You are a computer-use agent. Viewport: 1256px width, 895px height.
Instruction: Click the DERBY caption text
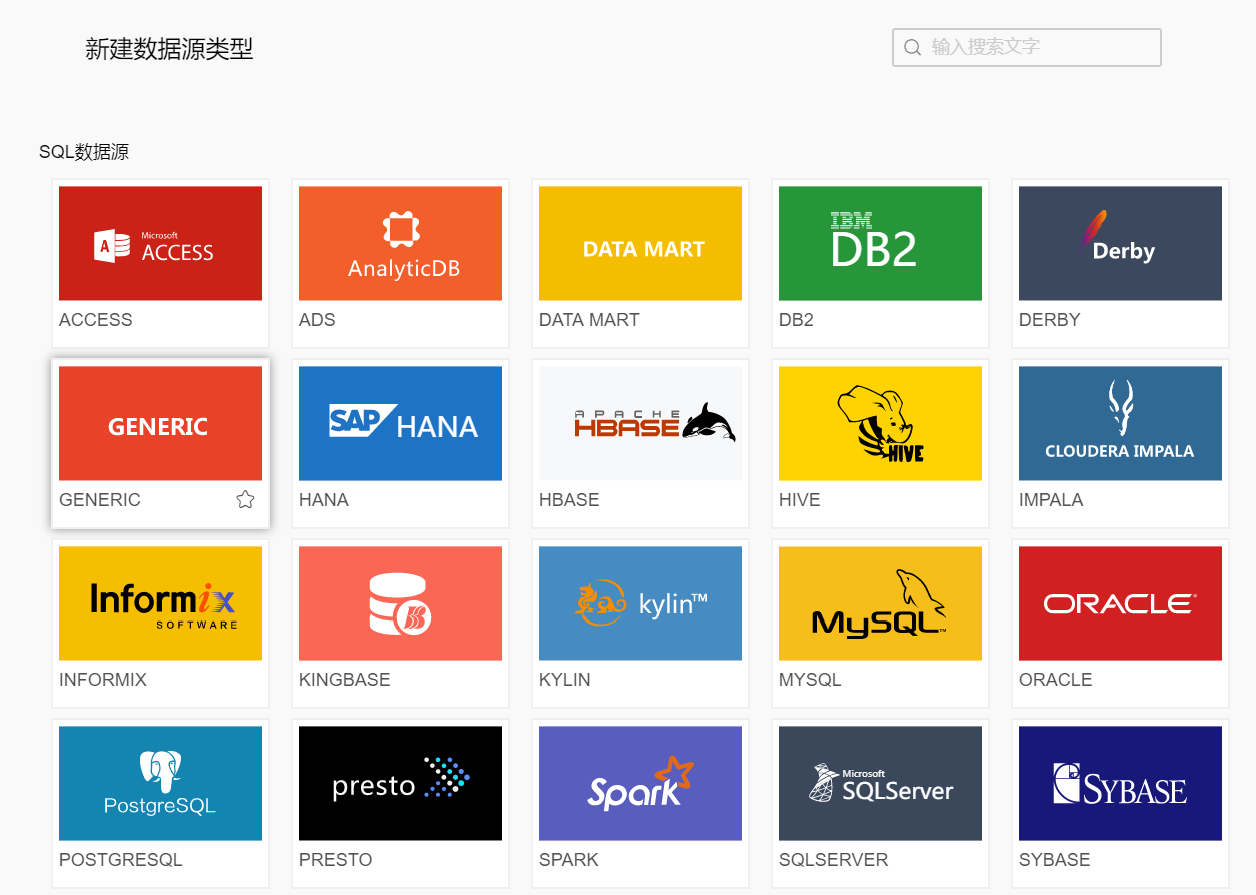pyautogui.click(x=1050, y=320)
